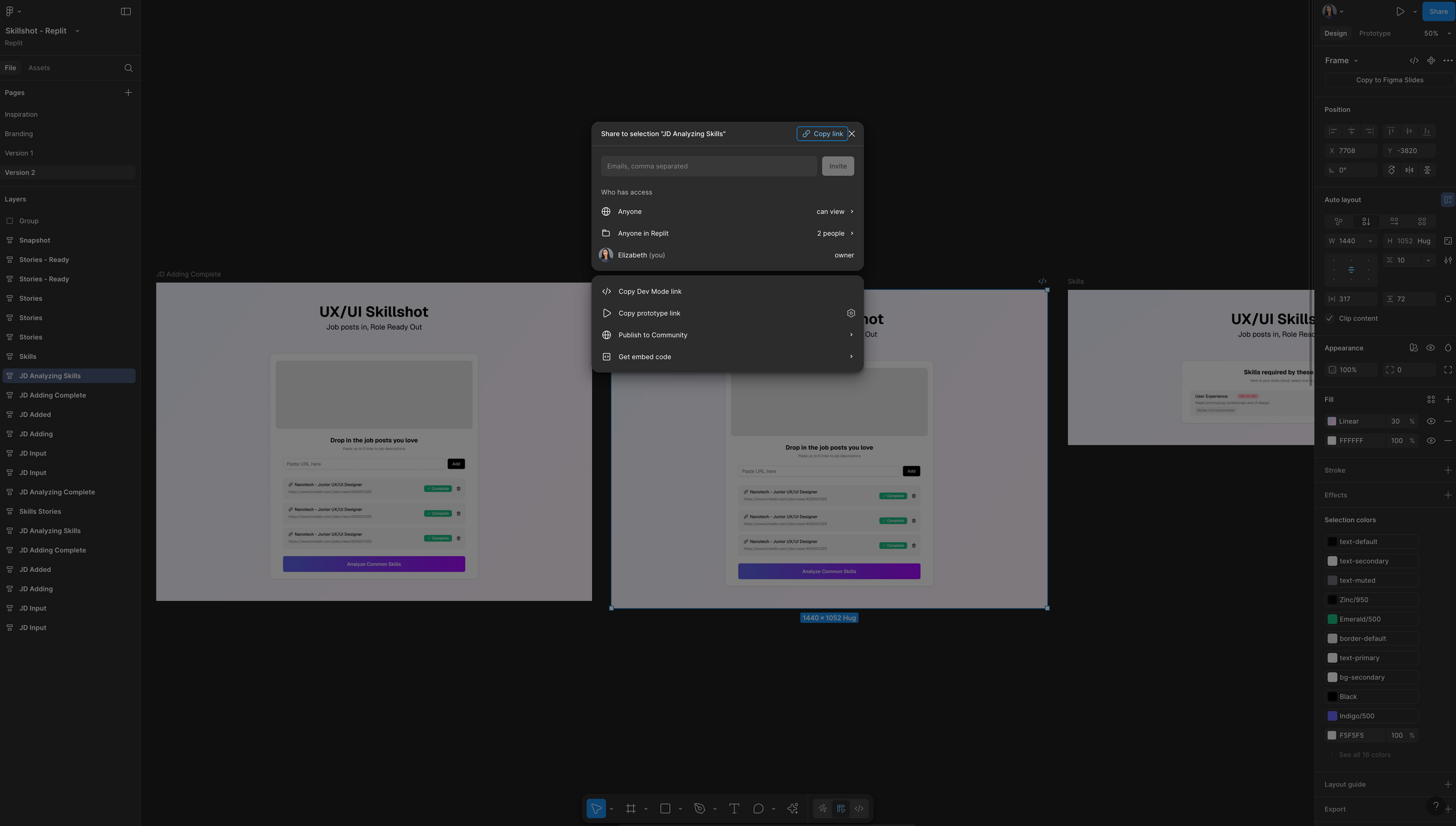Click the Copy to Figma Slides button
The width and height of the screenshot is (1456, 826).
pos(1389,79)
